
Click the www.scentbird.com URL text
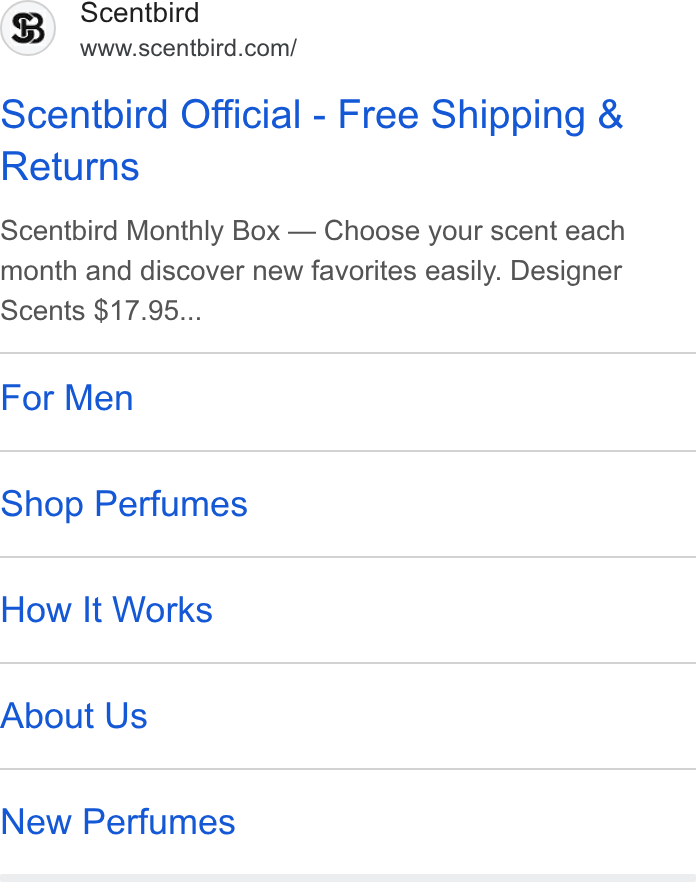click(188, 48)
